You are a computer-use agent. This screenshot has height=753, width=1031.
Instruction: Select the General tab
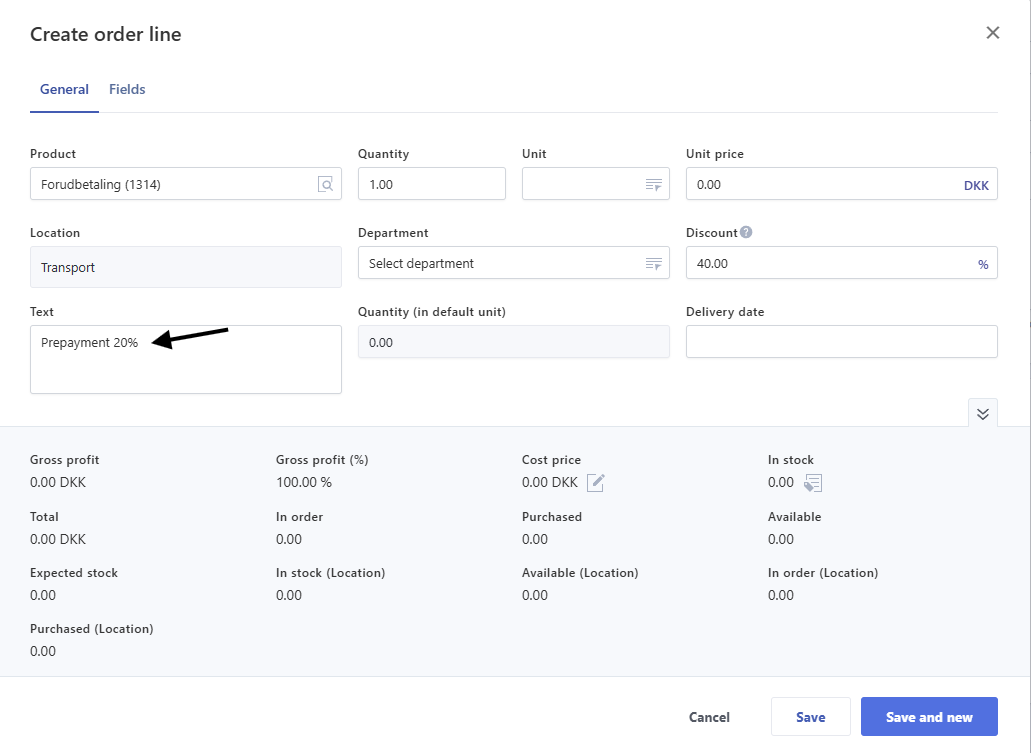[64, 90]
